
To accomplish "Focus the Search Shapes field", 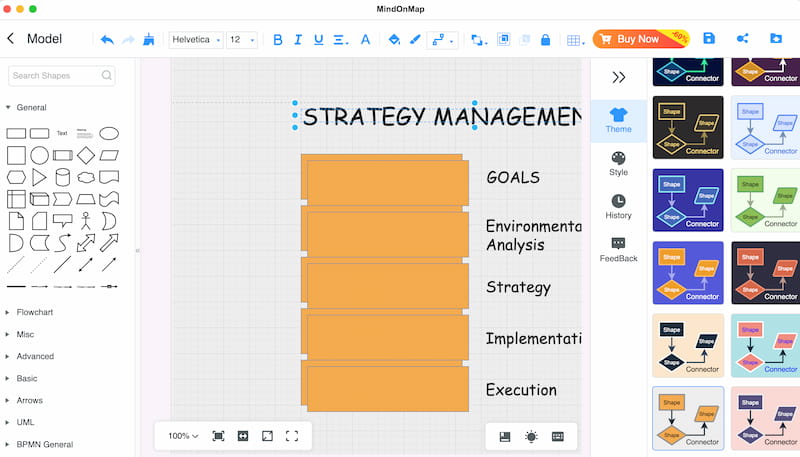I will [62, 75].
